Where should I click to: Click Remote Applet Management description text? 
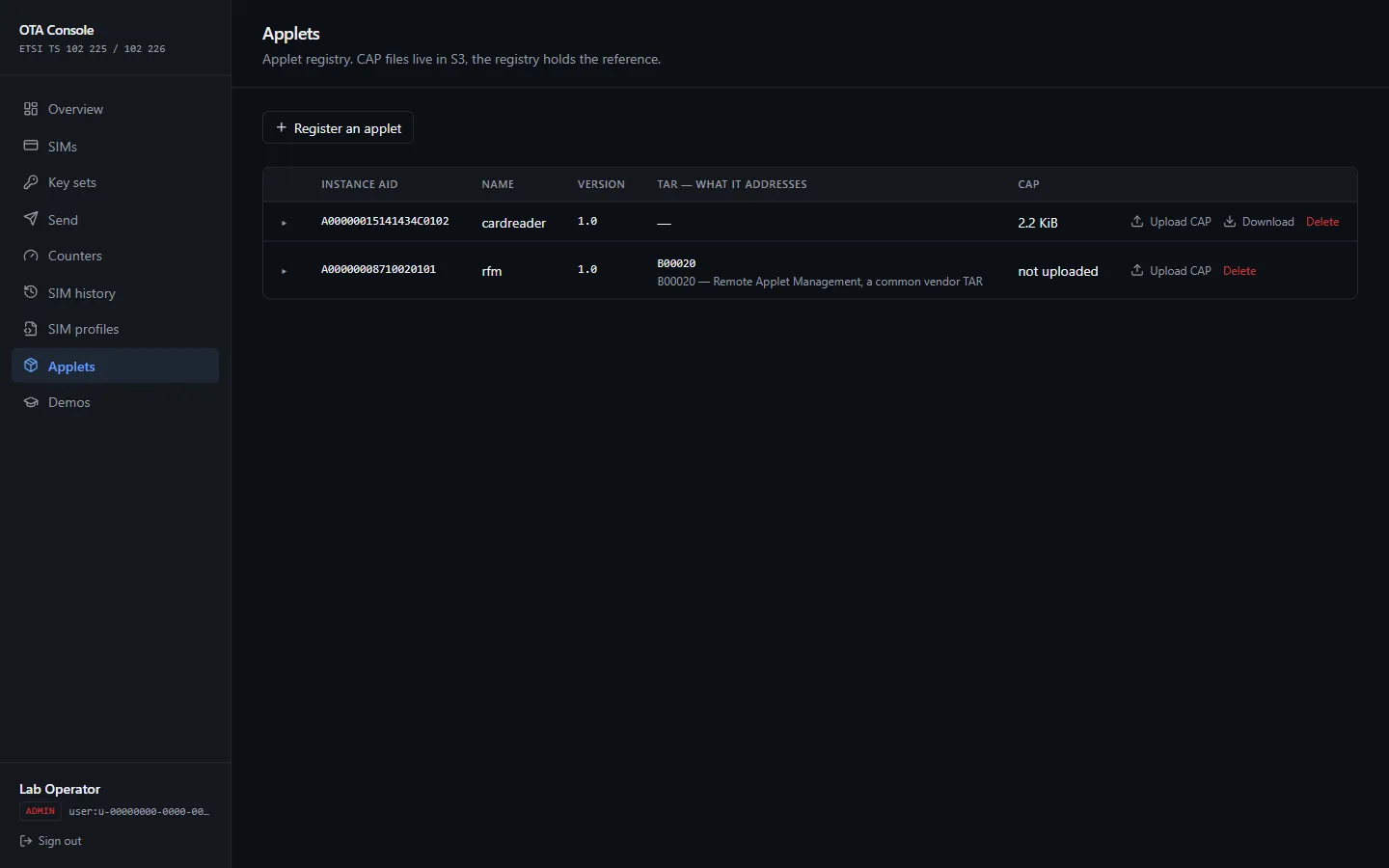click(x=820, y=282)
